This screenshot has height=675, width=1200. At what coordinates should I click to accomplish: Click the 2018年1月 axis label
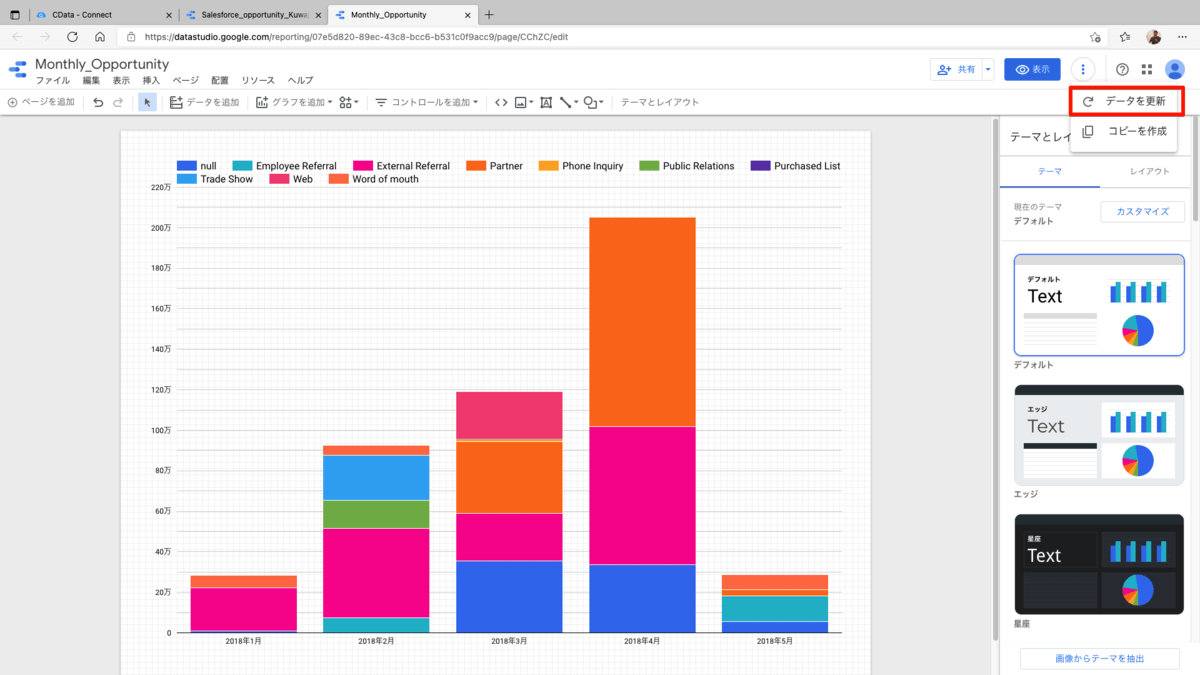[243, 641]
